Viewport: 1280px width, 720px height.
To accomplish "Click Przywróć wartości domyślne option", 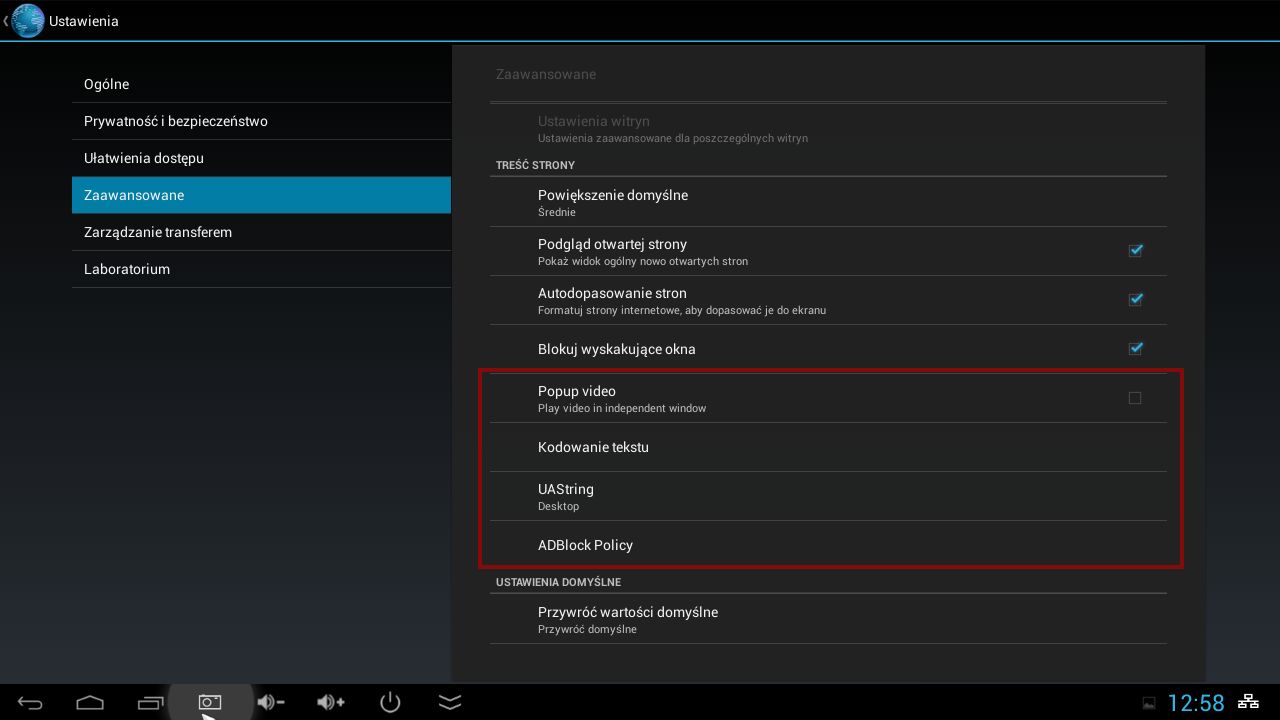I will (x=828, y=619).
